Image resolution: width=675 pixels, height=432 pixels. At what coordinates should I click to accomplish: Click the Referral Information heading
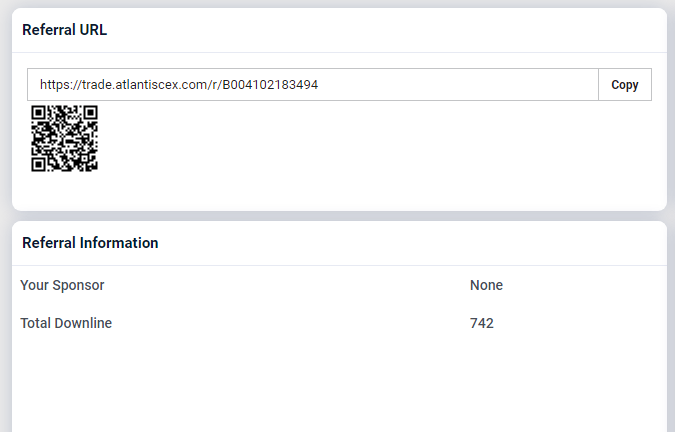[x=90, y=243]
